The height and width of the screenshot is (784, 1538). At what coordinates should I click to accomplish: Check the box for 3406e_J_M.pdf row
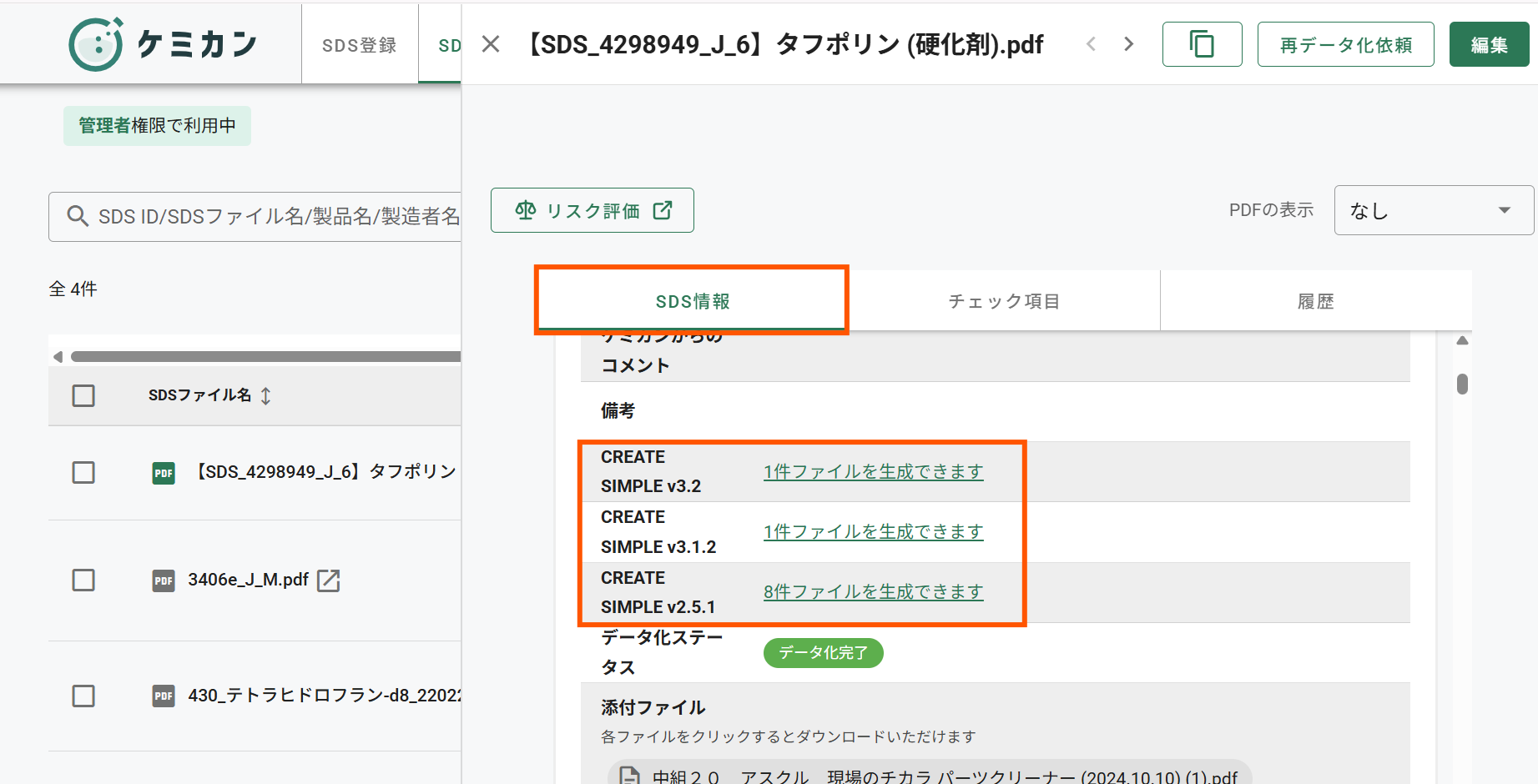83,580
